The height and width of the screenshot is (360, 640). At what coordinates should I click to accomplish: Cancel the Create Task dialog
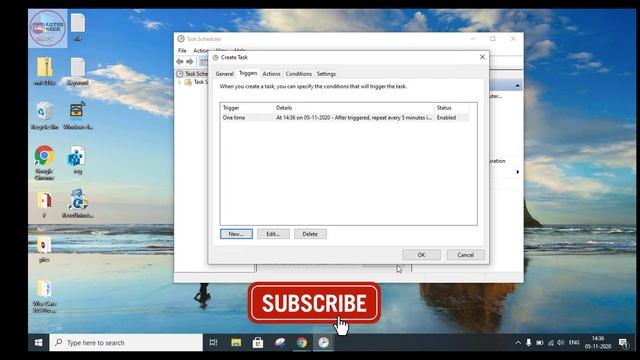[x=465, y=255]
